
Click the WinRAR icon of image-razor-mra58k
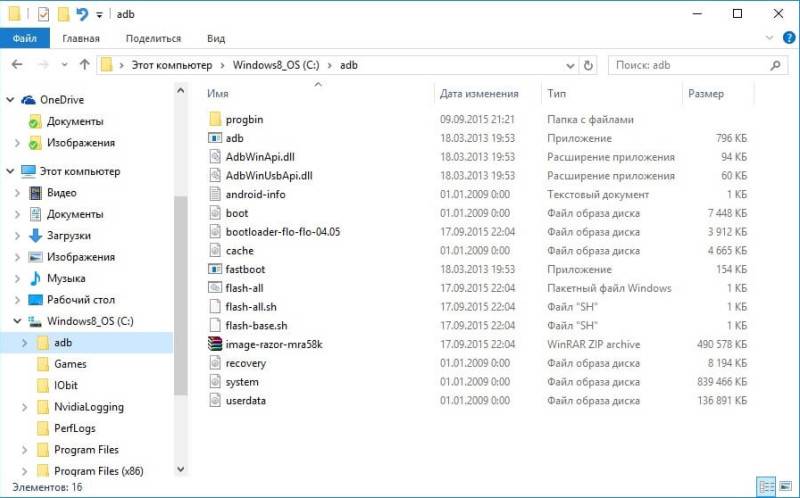(215, 345)
